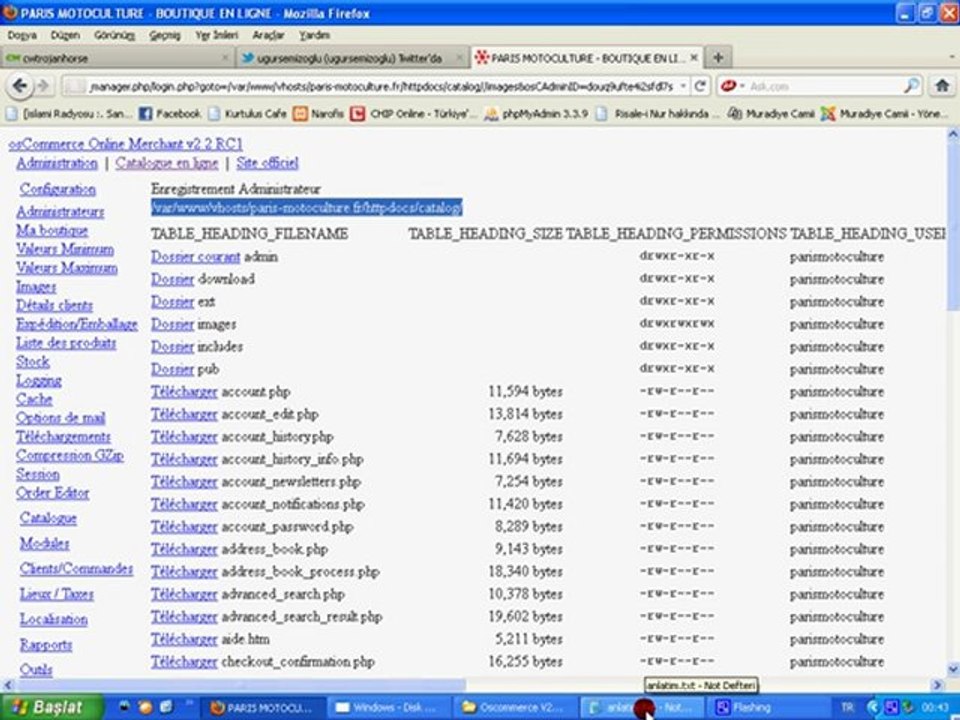This screenshot has width=960, height=720.
Task: Click the TR language indicator in tray
Action: pyautogui.click(x=848, y=708)
